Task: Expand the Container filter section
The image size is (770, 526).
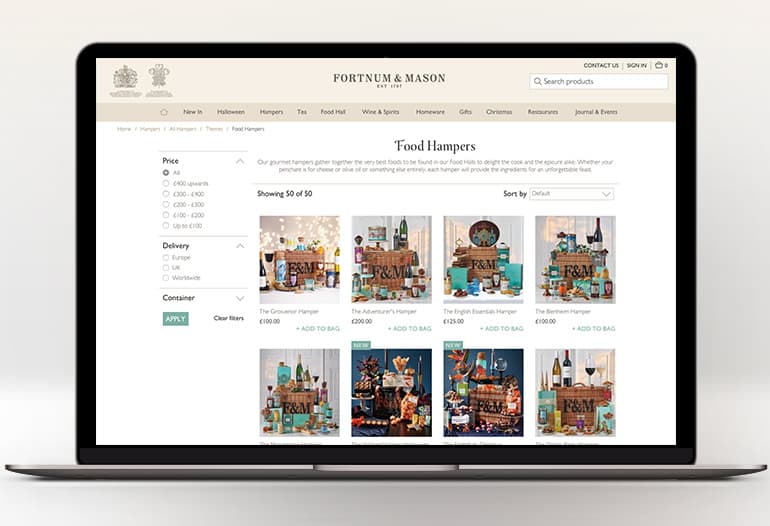Action: click(240, 298)
